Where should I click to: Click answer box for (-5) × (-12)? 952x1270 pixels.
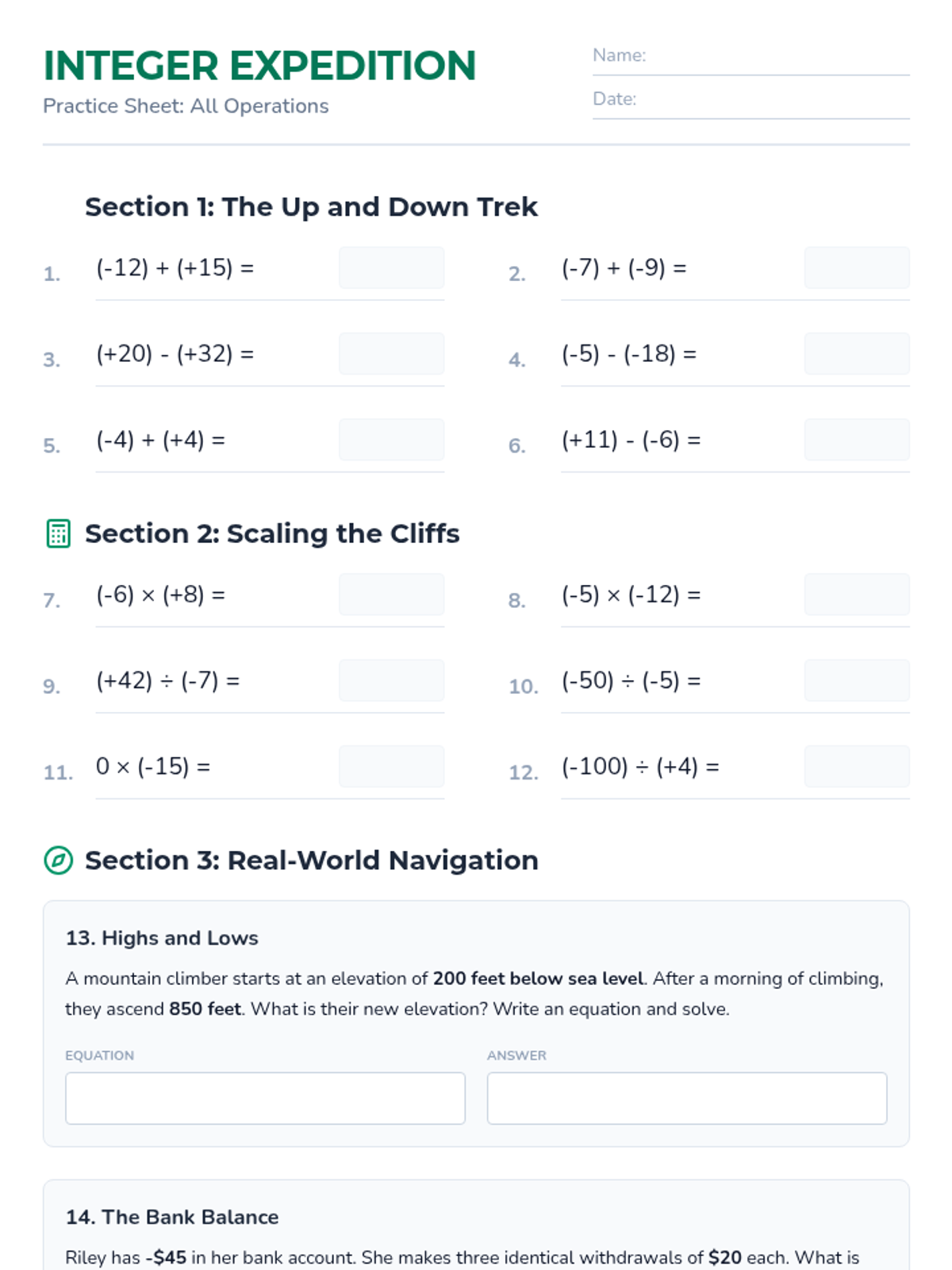857,595
